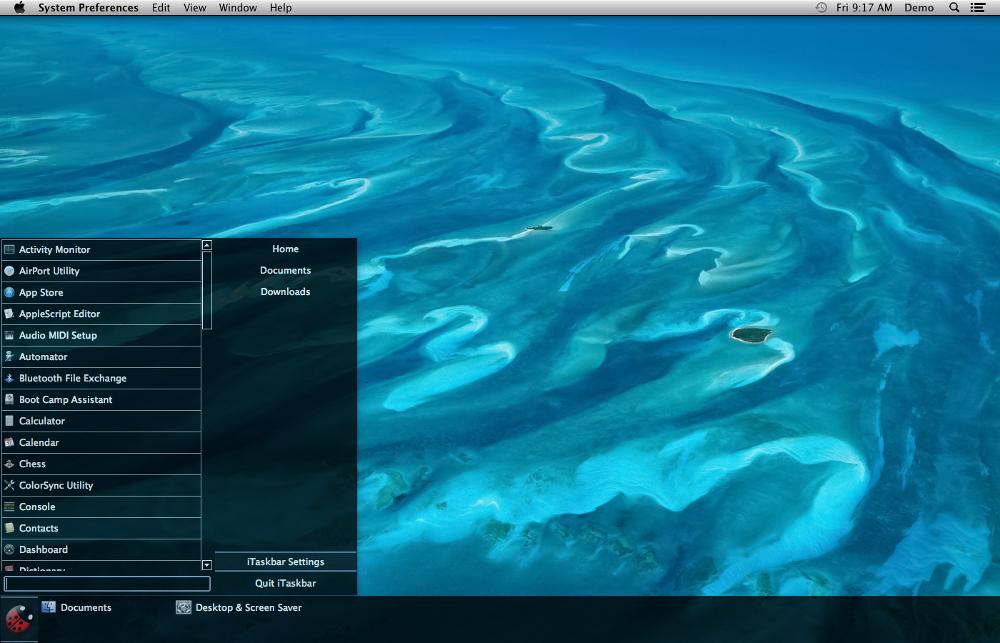Go to the Downloads shortcut
Viewport: 1000px width, 643px height.
(x=286, y=292)
